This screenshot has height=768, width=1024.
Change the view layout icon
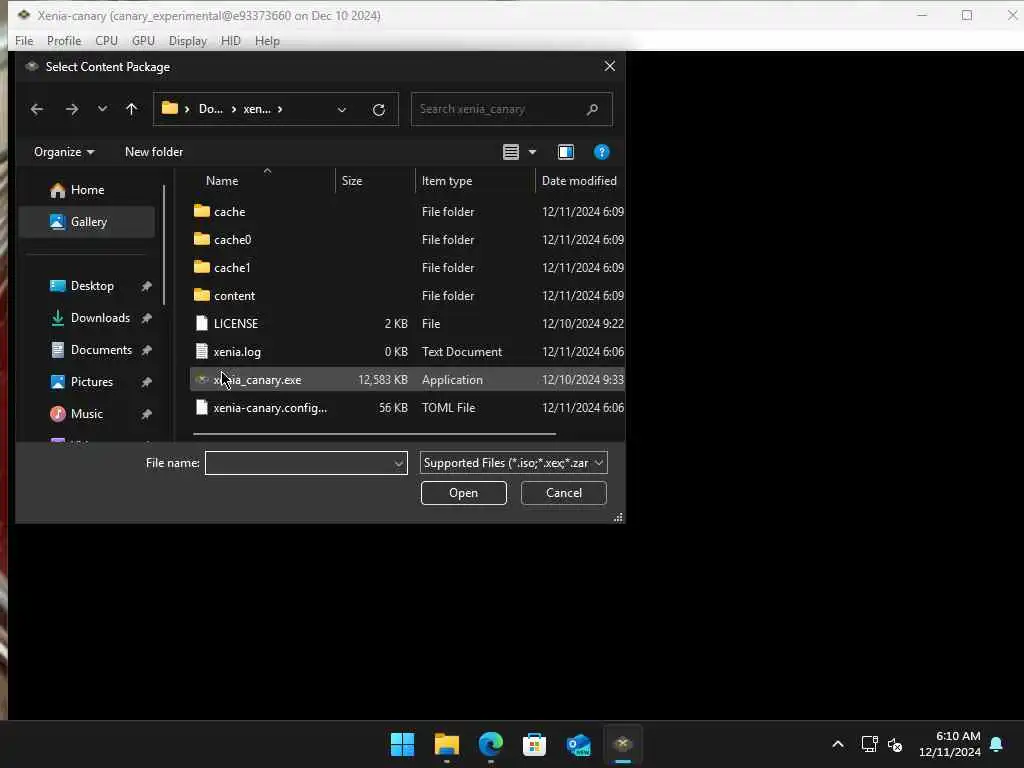coord(511,152)
